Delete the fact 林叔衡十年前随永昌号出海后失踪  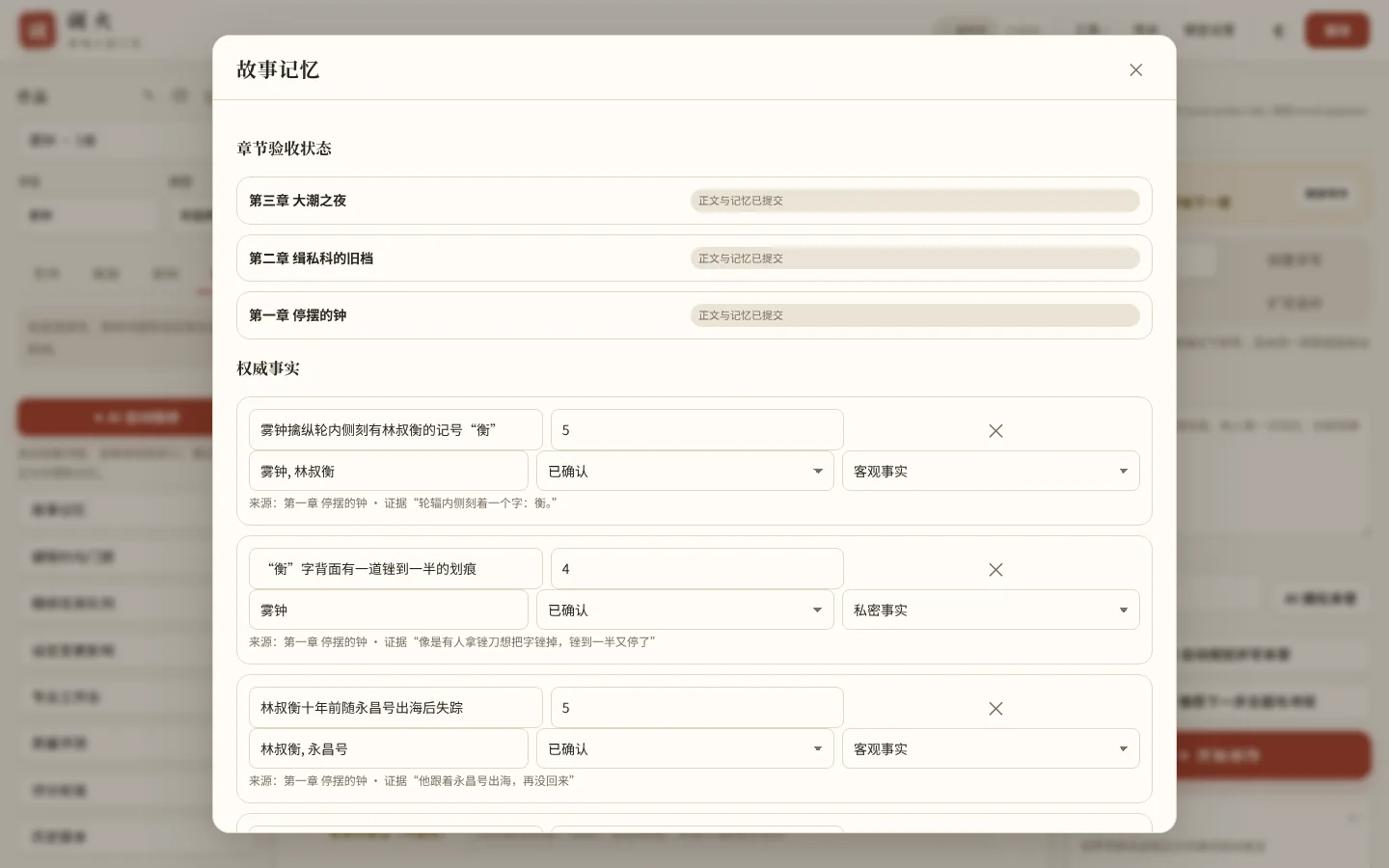tap(995, 708)
